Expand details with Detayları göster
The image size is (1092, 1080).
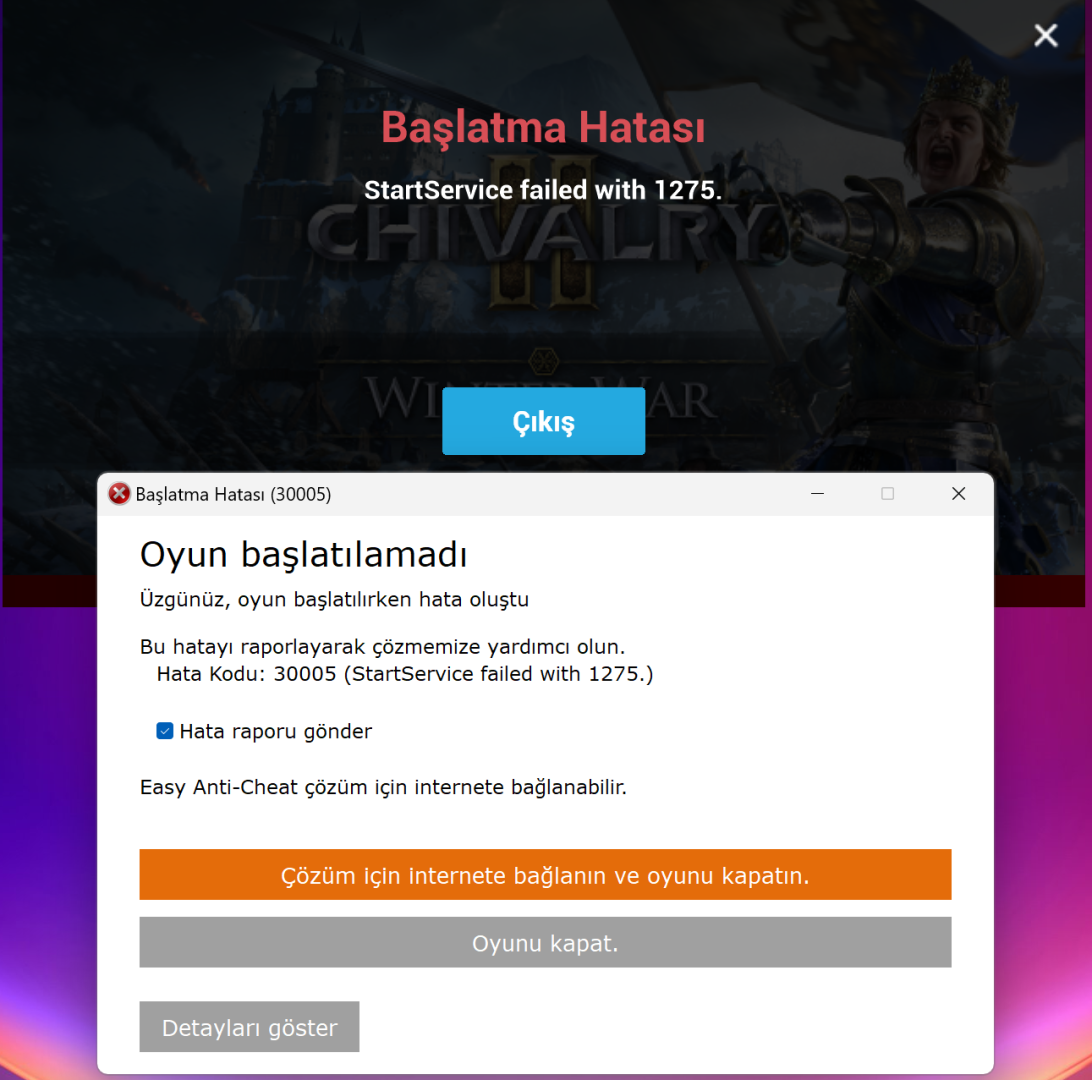pos(249,1027)
